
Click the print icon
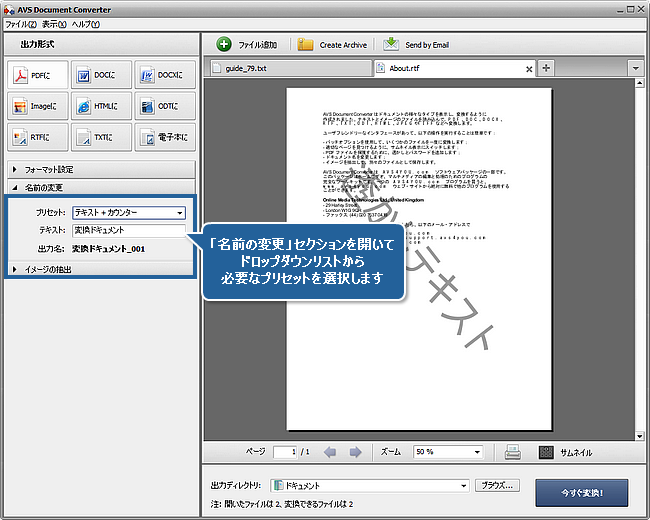point(511,452)
